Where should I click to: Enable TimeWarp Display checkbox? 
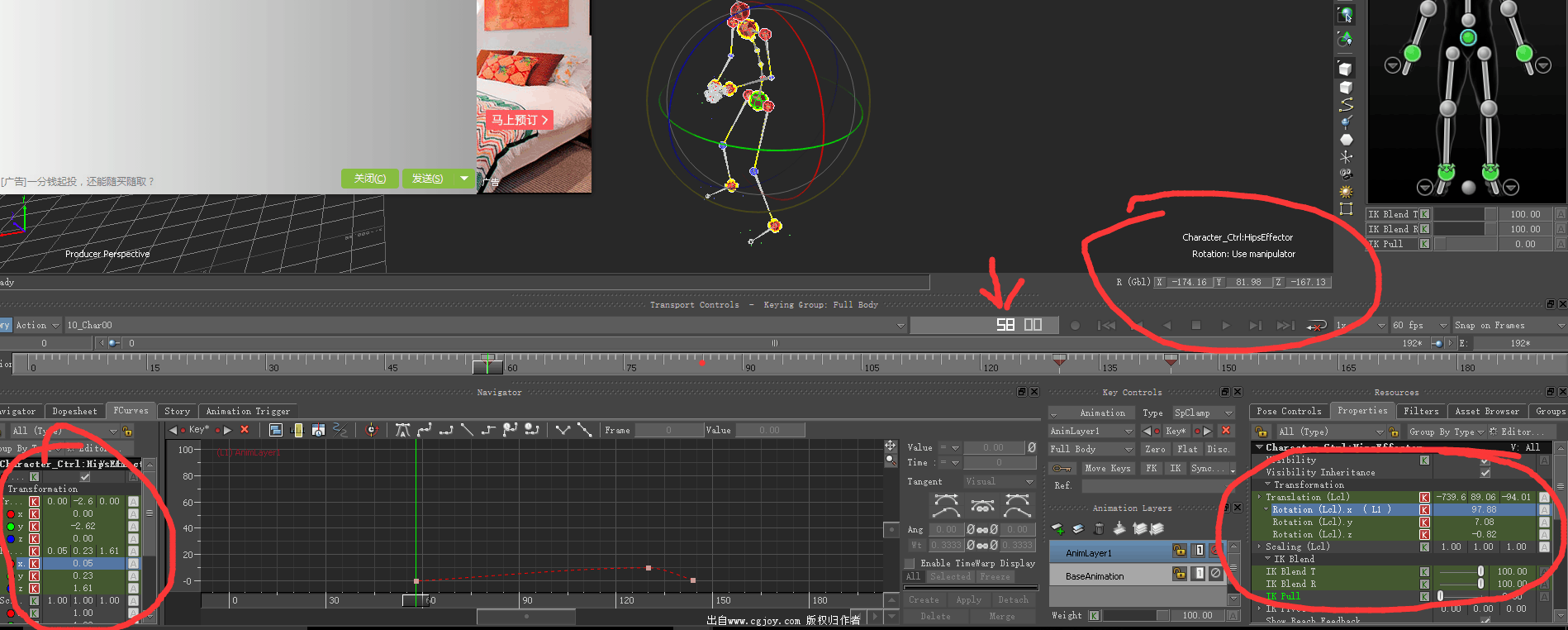click(910, 563)
